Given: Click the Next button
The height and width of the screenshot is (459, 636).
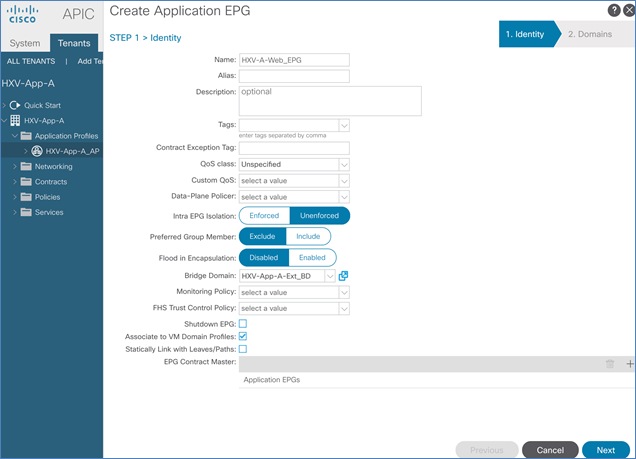Looking at the screenshot, I should (606, 450).
